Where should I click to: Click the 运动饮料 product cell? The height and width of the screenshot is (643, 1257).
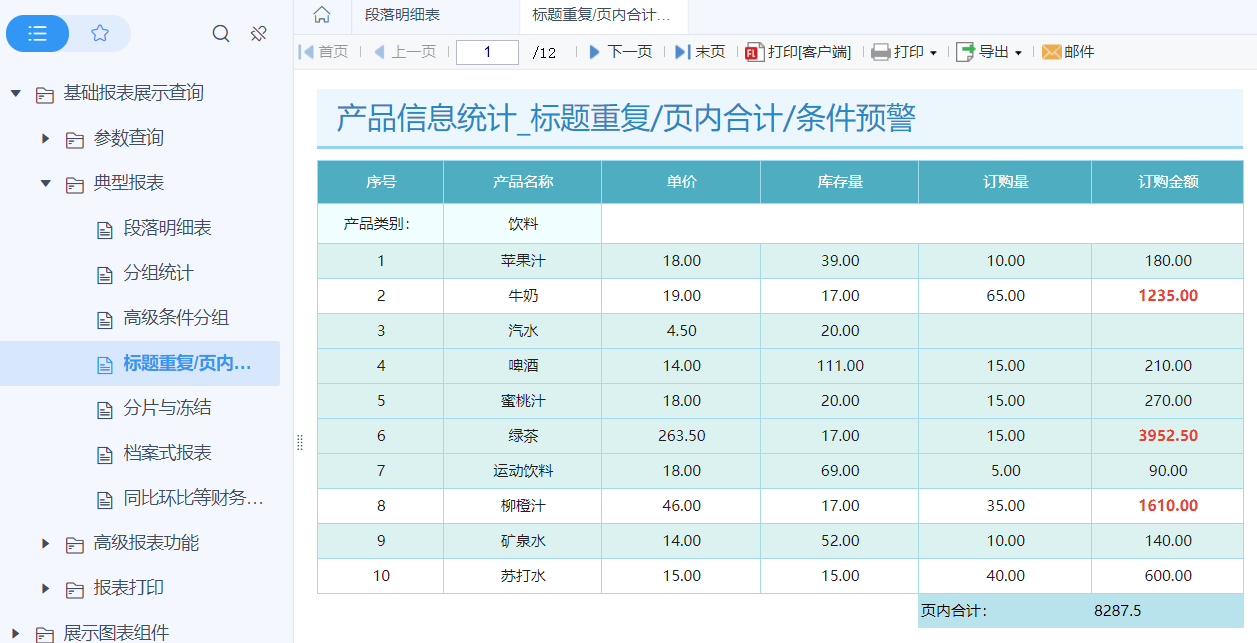pyautogui.click(x=523, y=471)
